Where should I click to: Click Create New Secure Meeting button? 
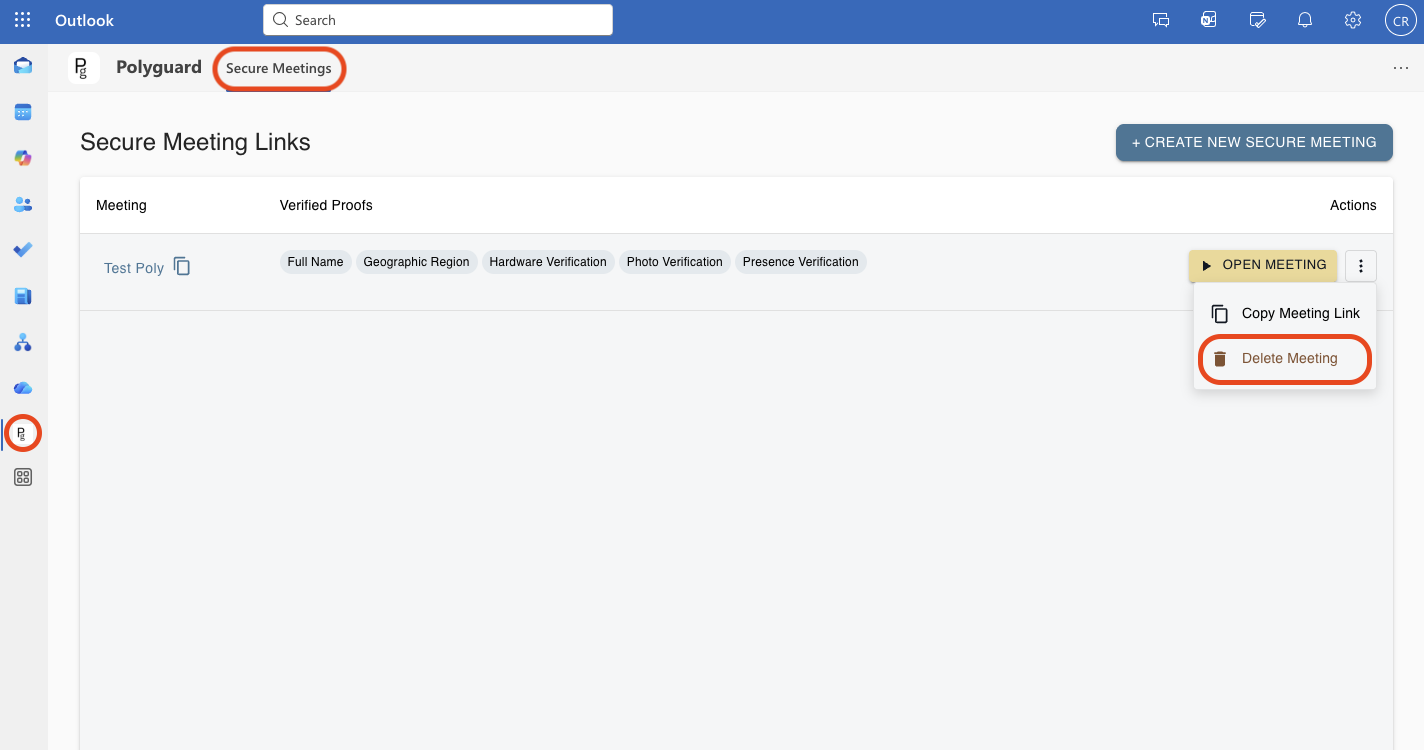[x=1254, y=143]
